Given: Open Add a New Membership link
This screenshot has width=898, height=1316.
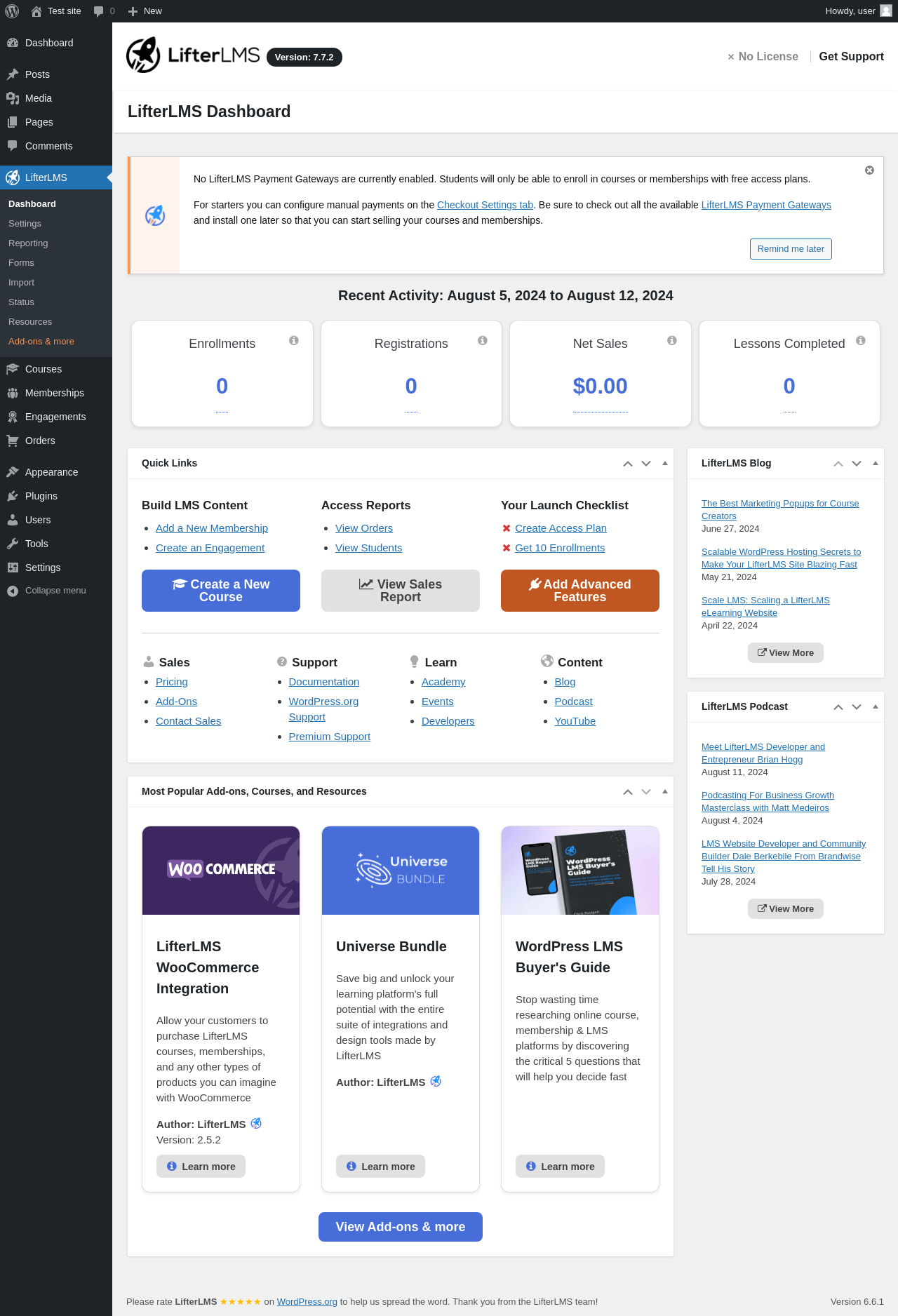Looking at the screenshot, I should (212, 528).
